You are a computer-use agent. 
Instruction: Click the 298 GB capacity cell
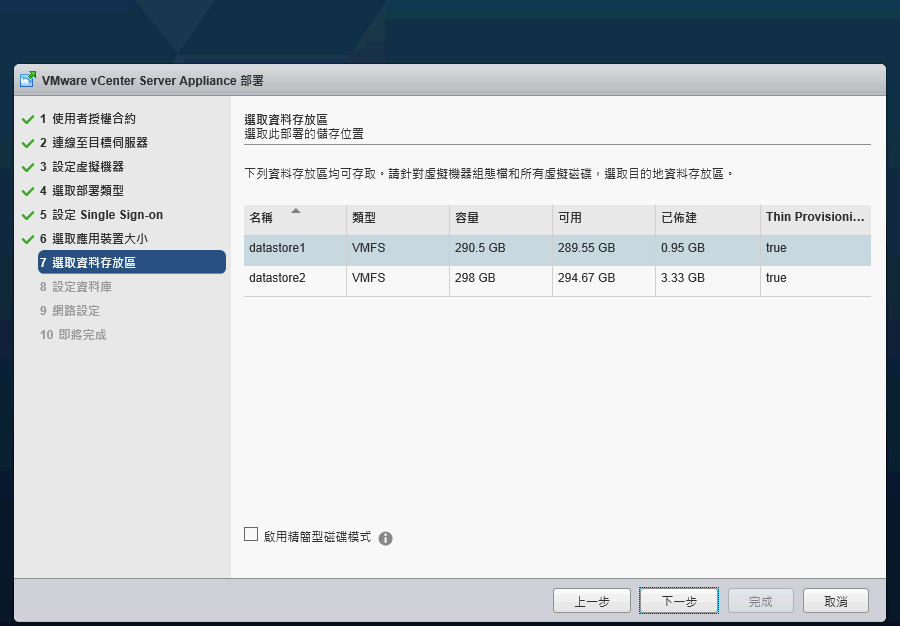(x=475, y=278)
